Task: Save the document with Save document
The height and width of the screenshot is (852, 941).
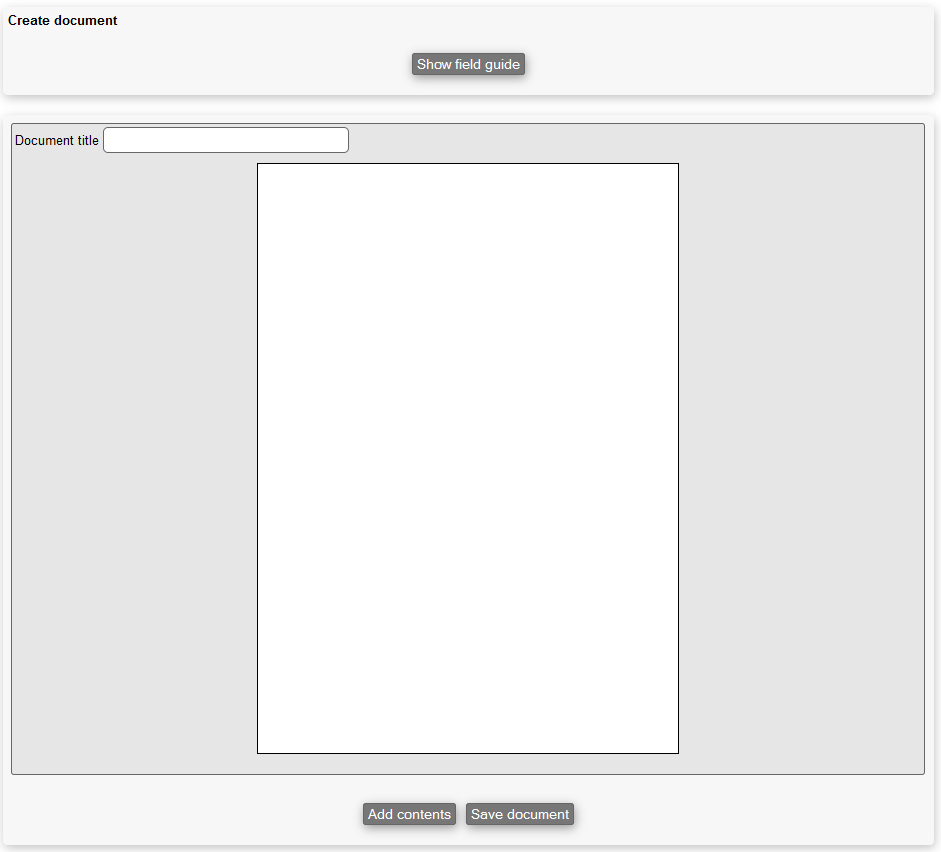Action: point(520,814)
